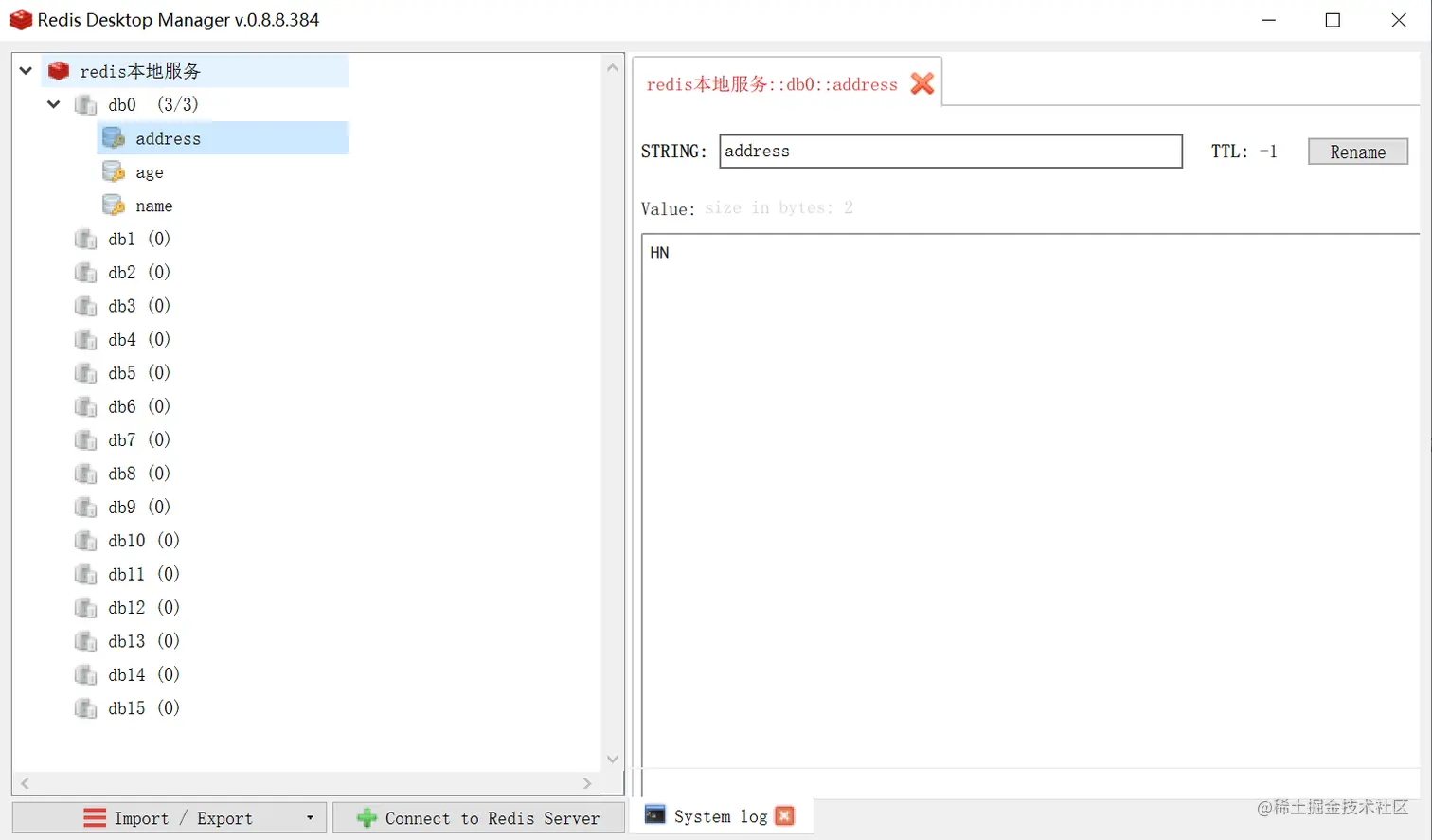Click the age key icon
The image size is (1432, 840).
[x=114, y=172]
